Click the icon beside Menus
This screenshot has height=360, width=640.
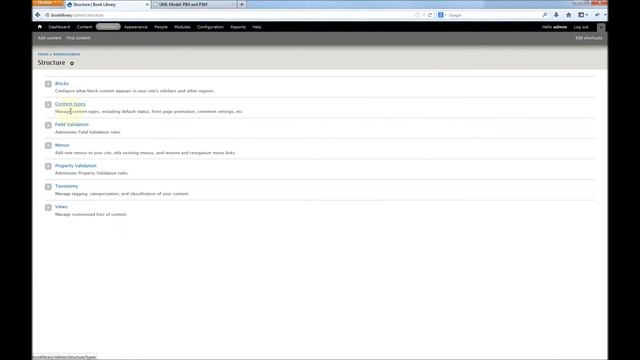tap(48, 146)
